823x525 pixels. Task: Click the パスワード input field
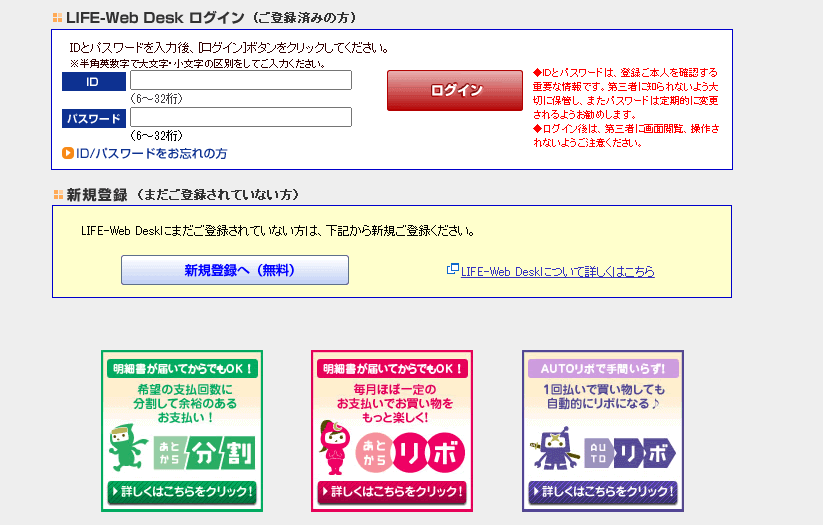[241, 117]
